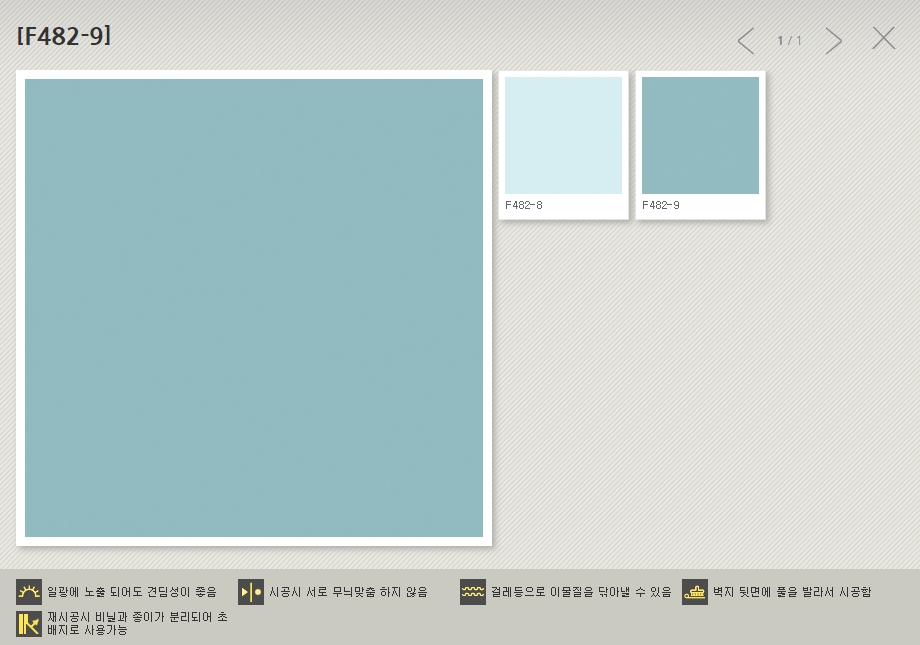This screenshot has height=645, width=920.
Task: Click the F482-9 label under thumbnail
Action: pos(661,205)
